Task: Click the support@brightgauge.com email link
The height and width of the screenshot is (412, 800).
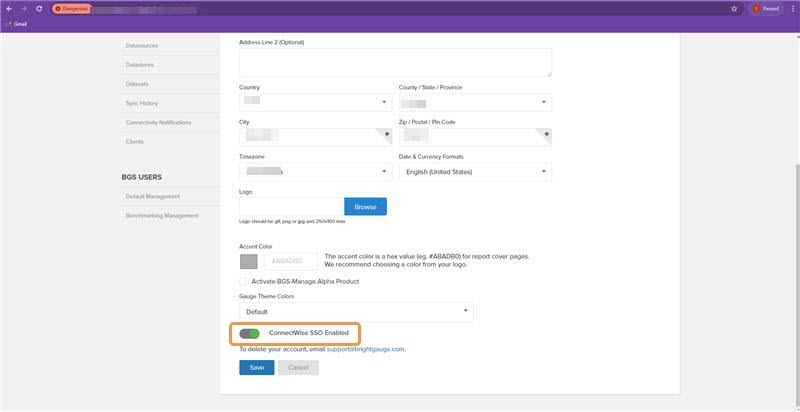Action: [365, 349]
